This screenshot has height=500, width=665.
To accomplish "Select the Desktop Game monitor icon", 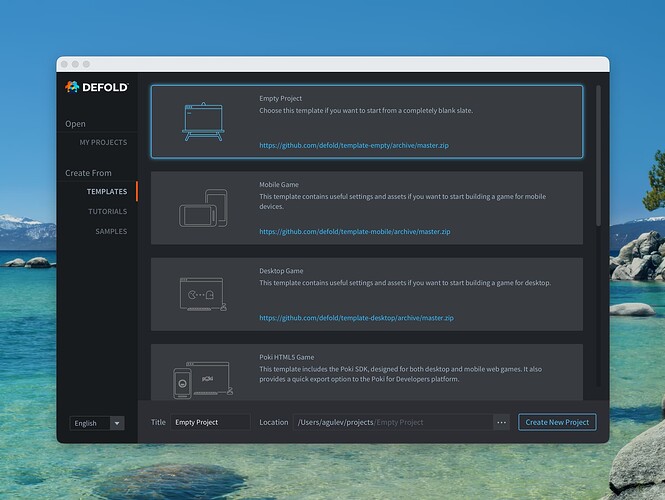I will (203, 295).
